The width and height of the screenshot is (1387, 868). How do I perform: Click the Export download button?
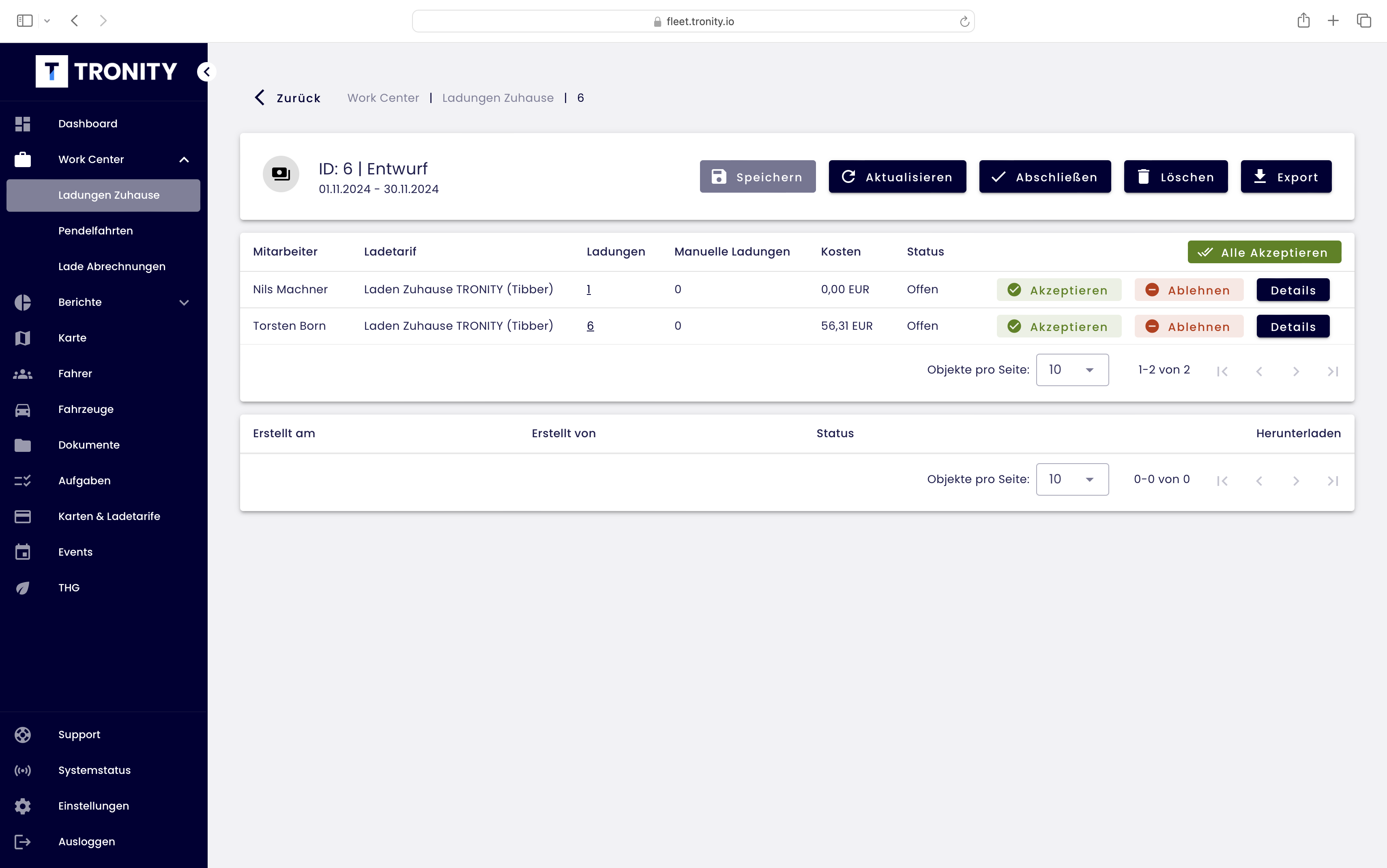tap(1286, 177)
